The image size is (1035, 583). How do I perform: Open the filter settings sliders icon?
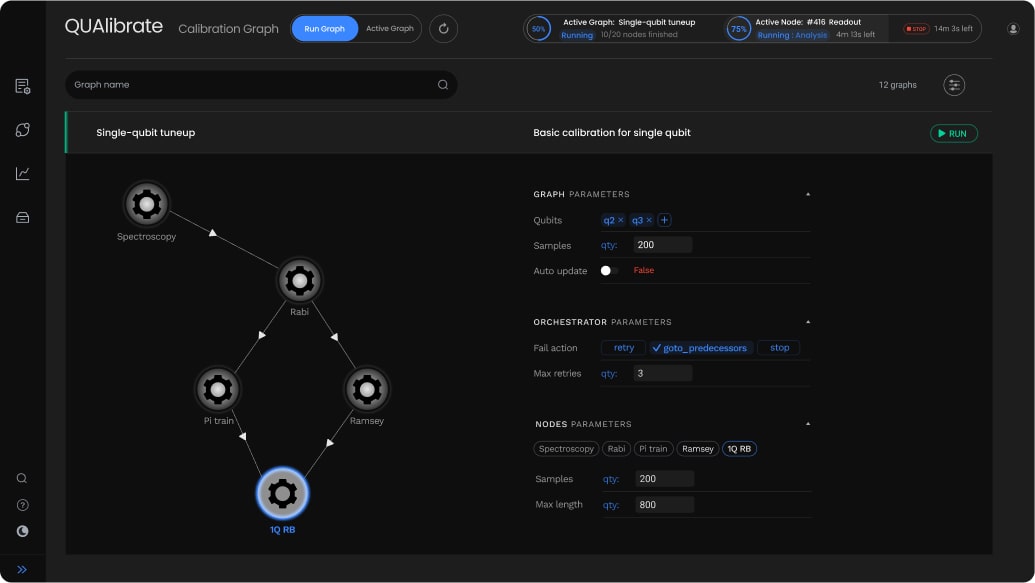coord(954,85)
